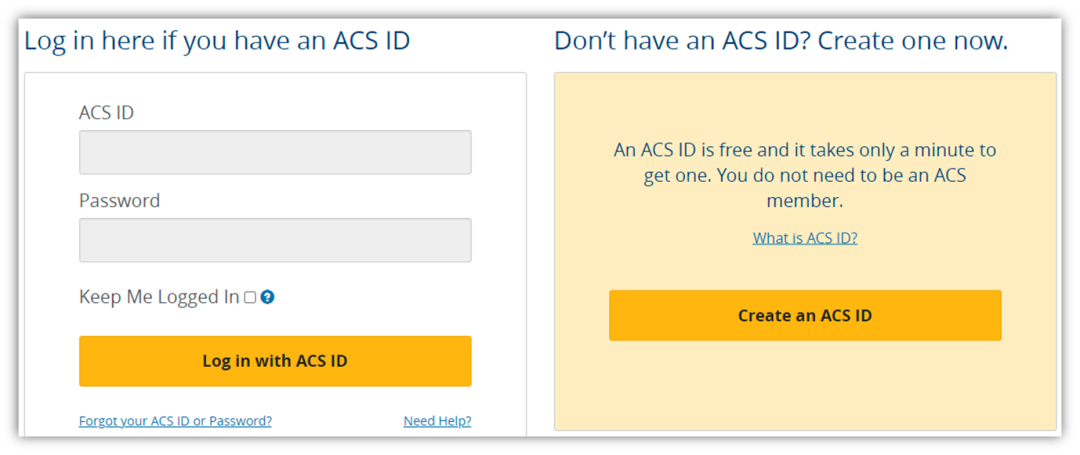Click the blue help question mark icon
This screenshot has width=1080, height=455.
click(267, 297)
